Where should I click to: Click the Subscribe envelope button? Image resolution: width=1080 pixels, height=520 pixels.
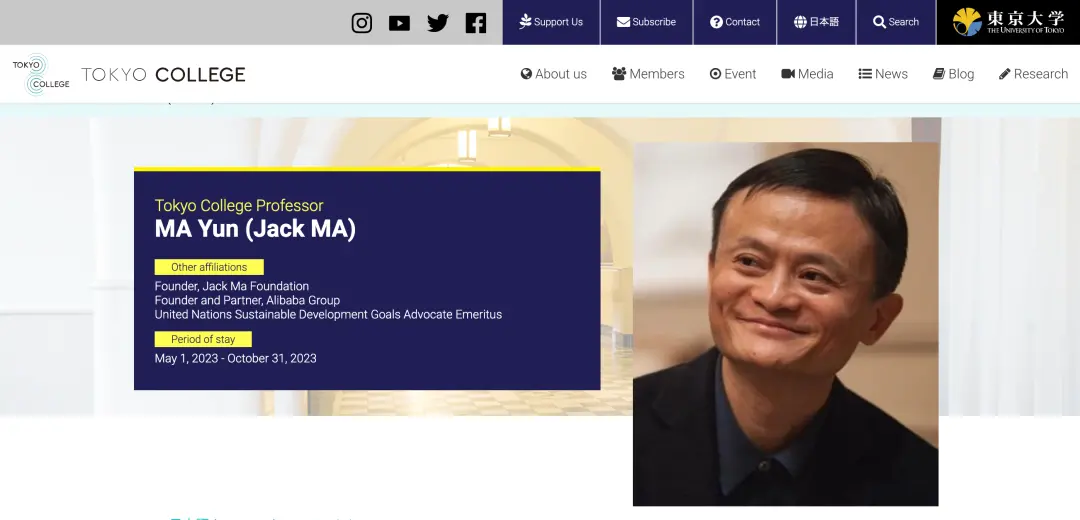point(647,22)
